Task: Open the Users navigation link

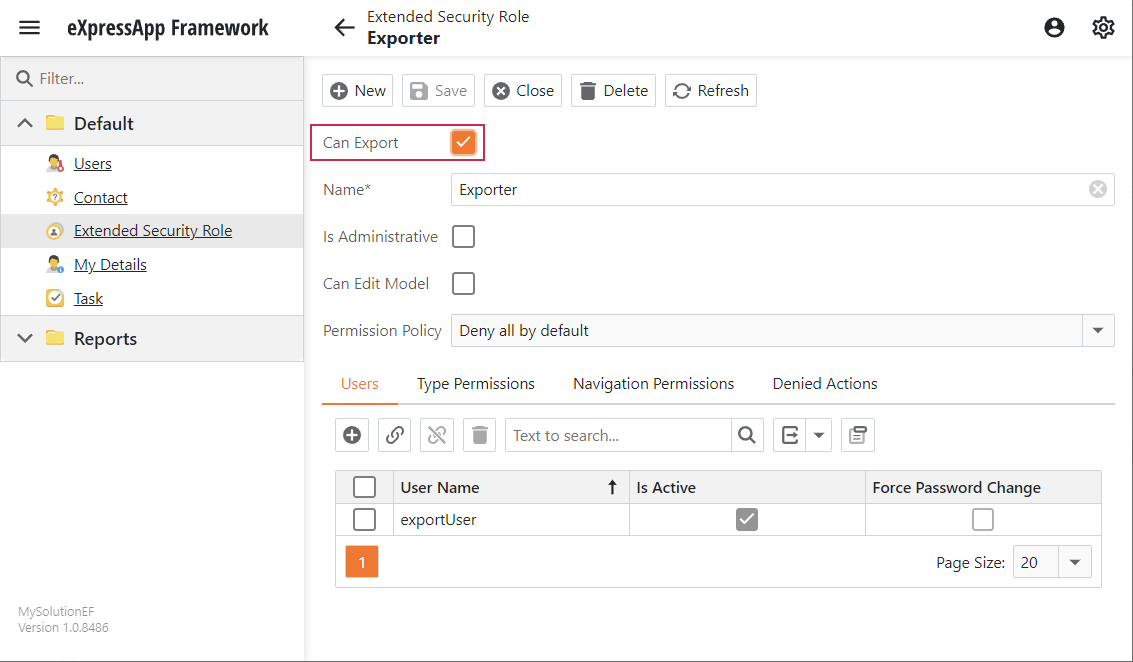Action: pos(92,163)
